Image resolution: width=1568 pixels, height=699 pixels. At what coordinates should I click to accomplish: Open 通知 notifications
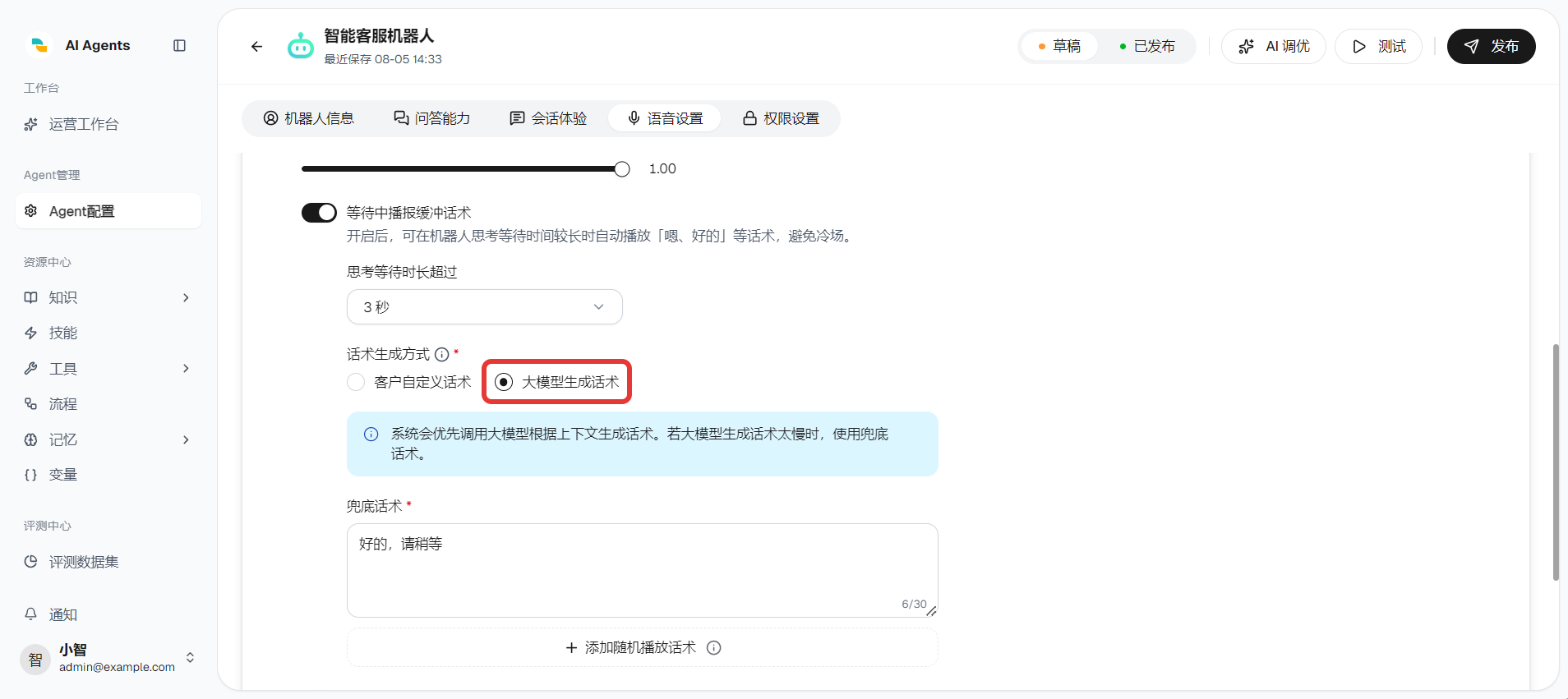click(x=108, y=614)
